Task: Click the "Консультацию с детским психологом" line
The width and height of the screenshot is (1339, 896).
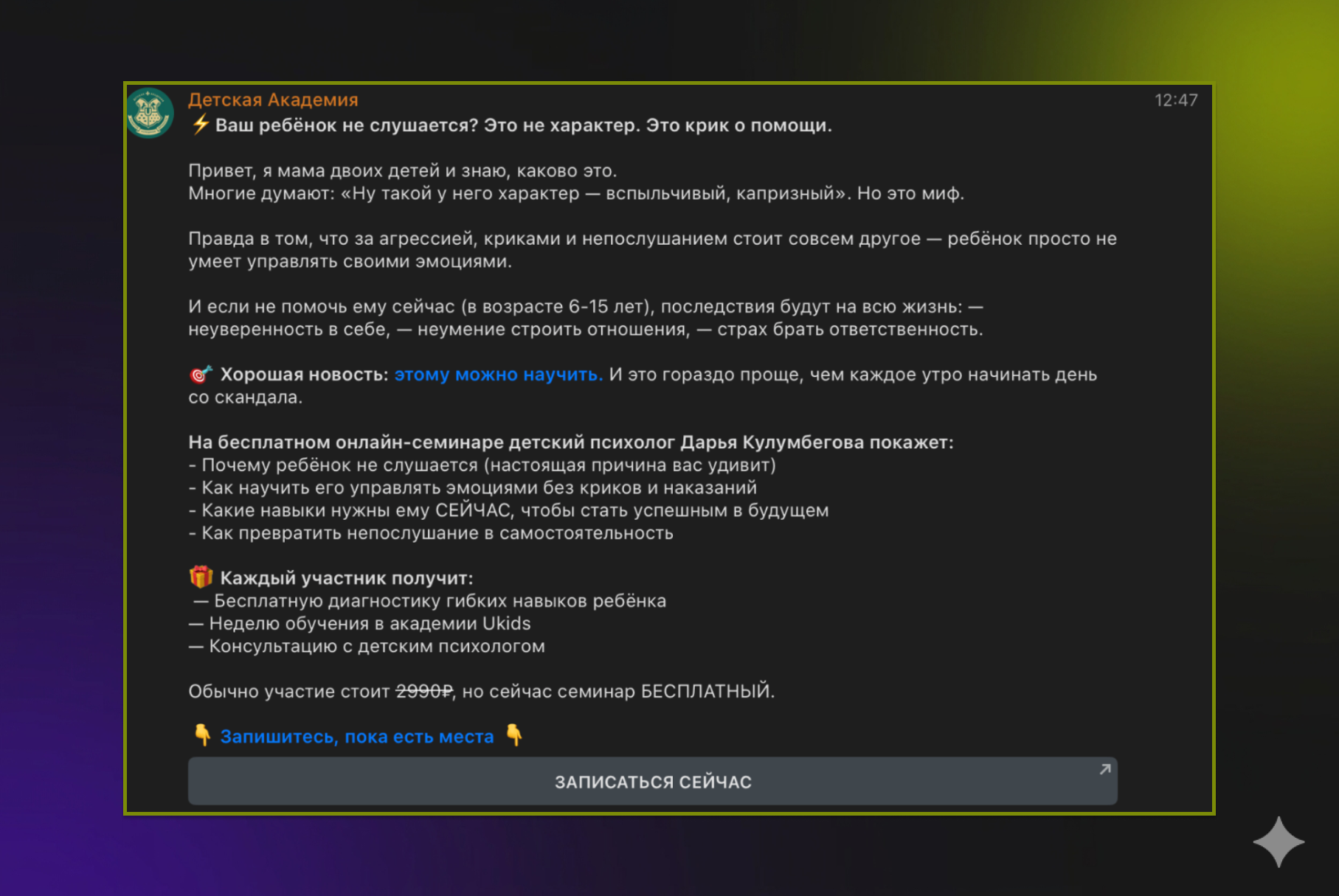Action: 376,647
